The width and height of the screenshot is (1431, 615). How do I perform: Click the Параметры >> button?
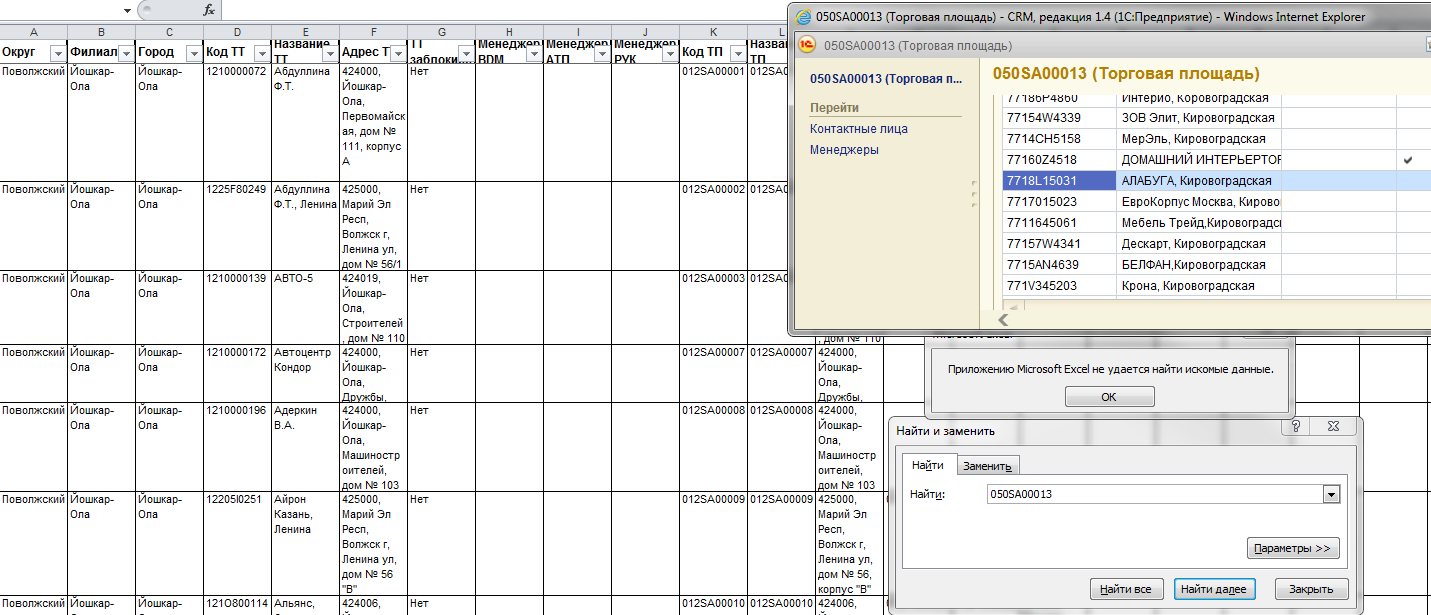point(1293,548)
